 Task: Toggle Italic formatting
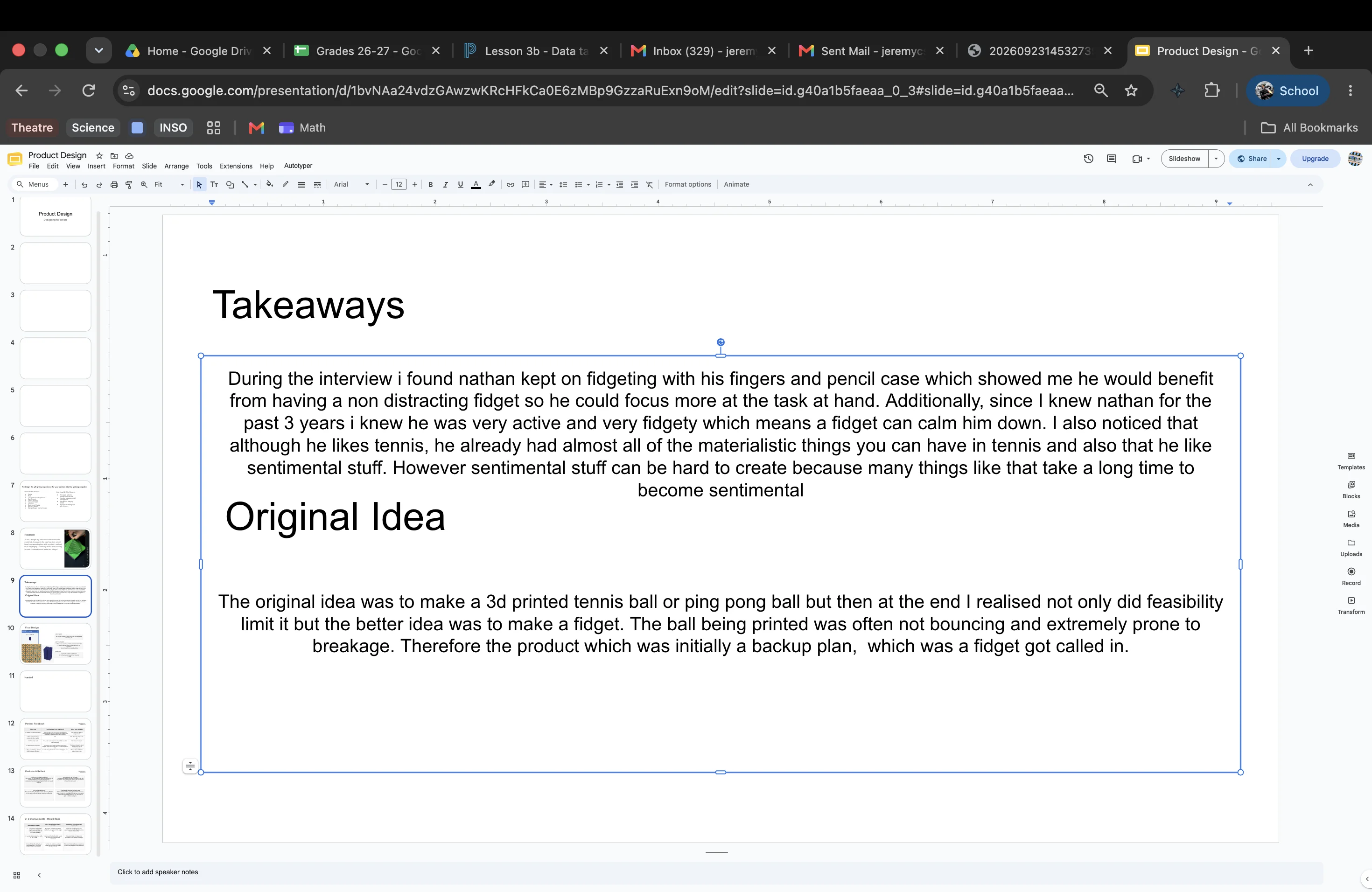[x=446, y=185]
